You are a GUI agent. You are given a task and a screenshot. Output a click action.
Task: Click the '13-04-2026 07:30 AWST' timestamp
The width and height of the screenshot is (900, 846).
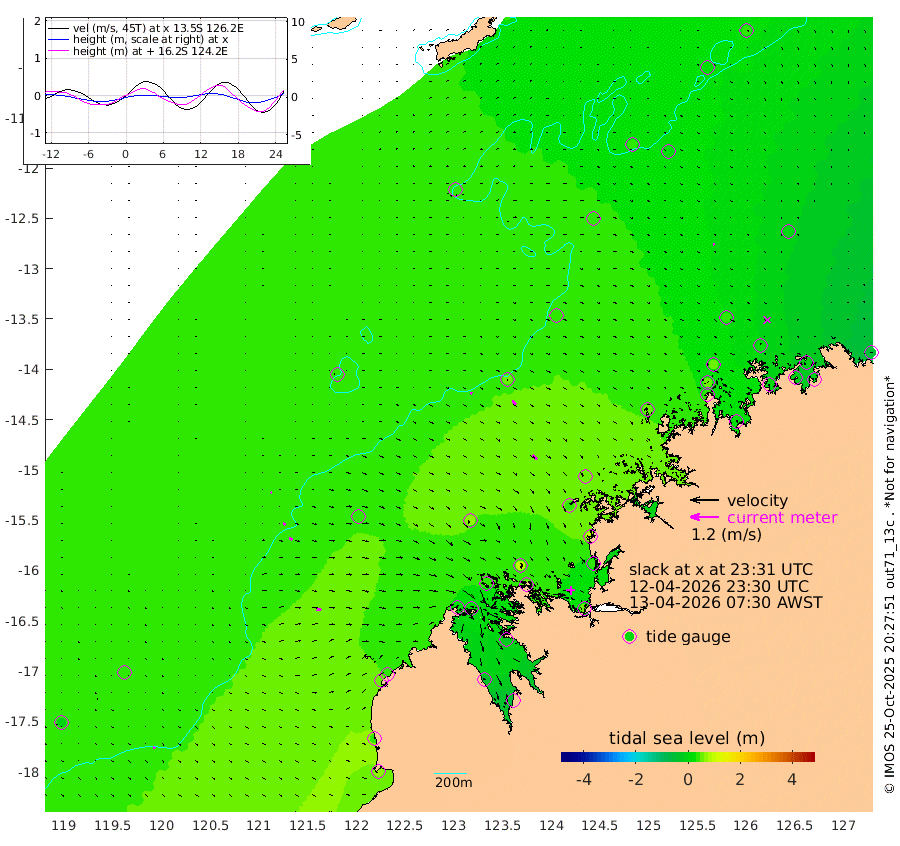[x=726, y=603]
